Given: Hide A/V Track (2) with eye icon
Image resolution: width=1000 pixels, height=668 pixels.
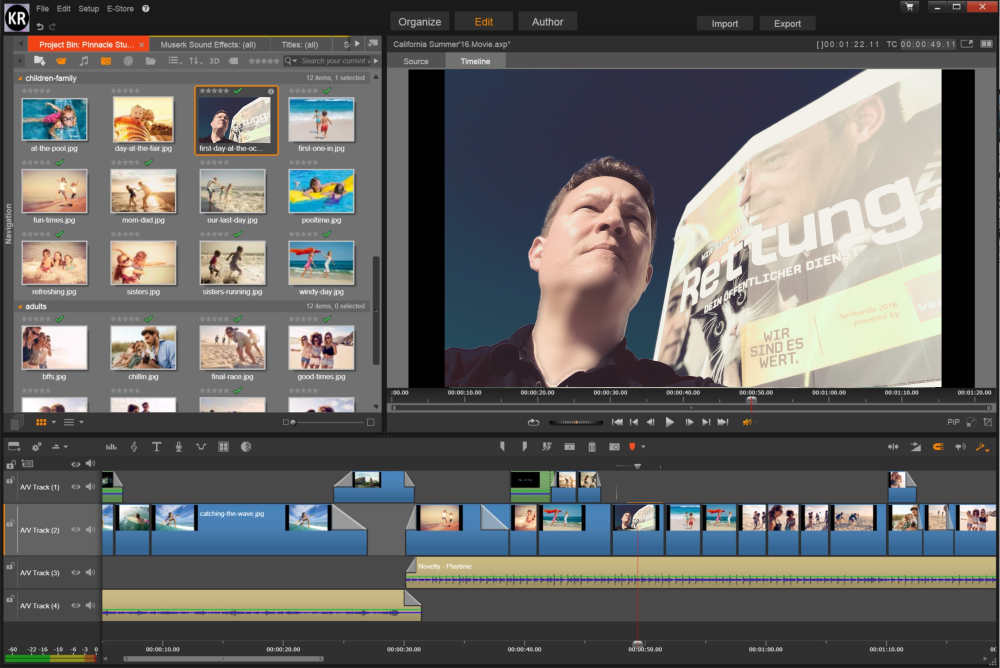Looking at the screenshot, I should coord(75,530).
